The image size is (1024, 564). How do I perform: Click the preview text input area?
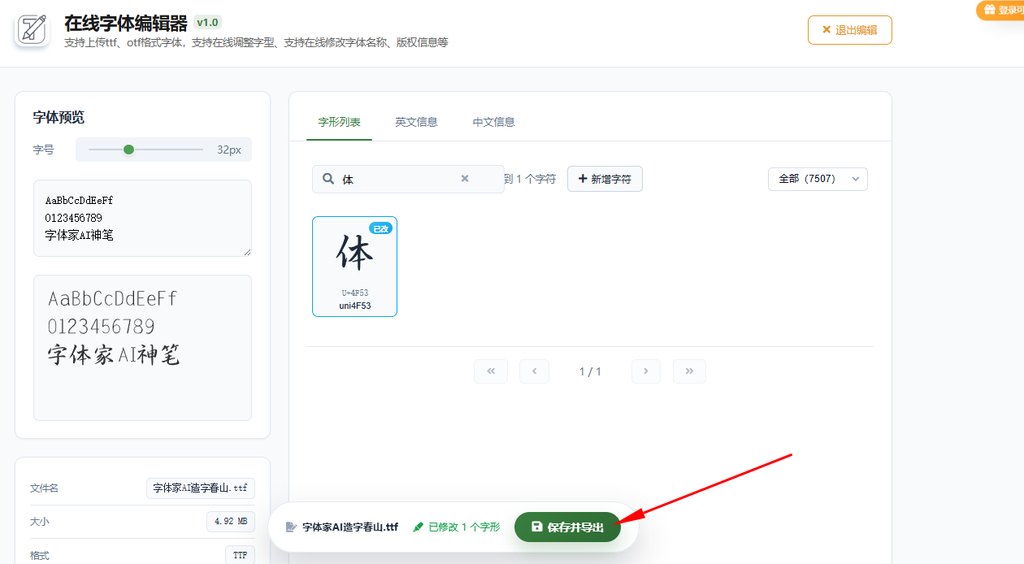click(142, 218)
